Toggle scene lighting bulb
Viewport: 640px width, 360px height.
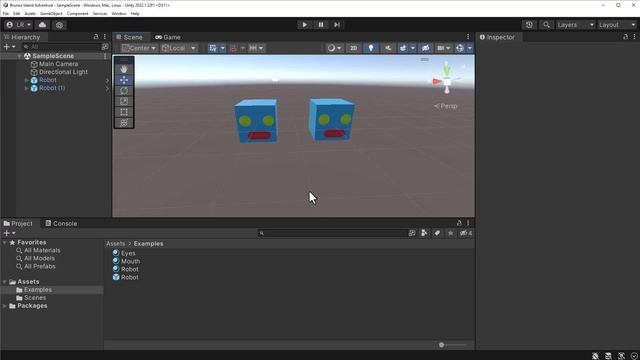click(x=371, y=48)
